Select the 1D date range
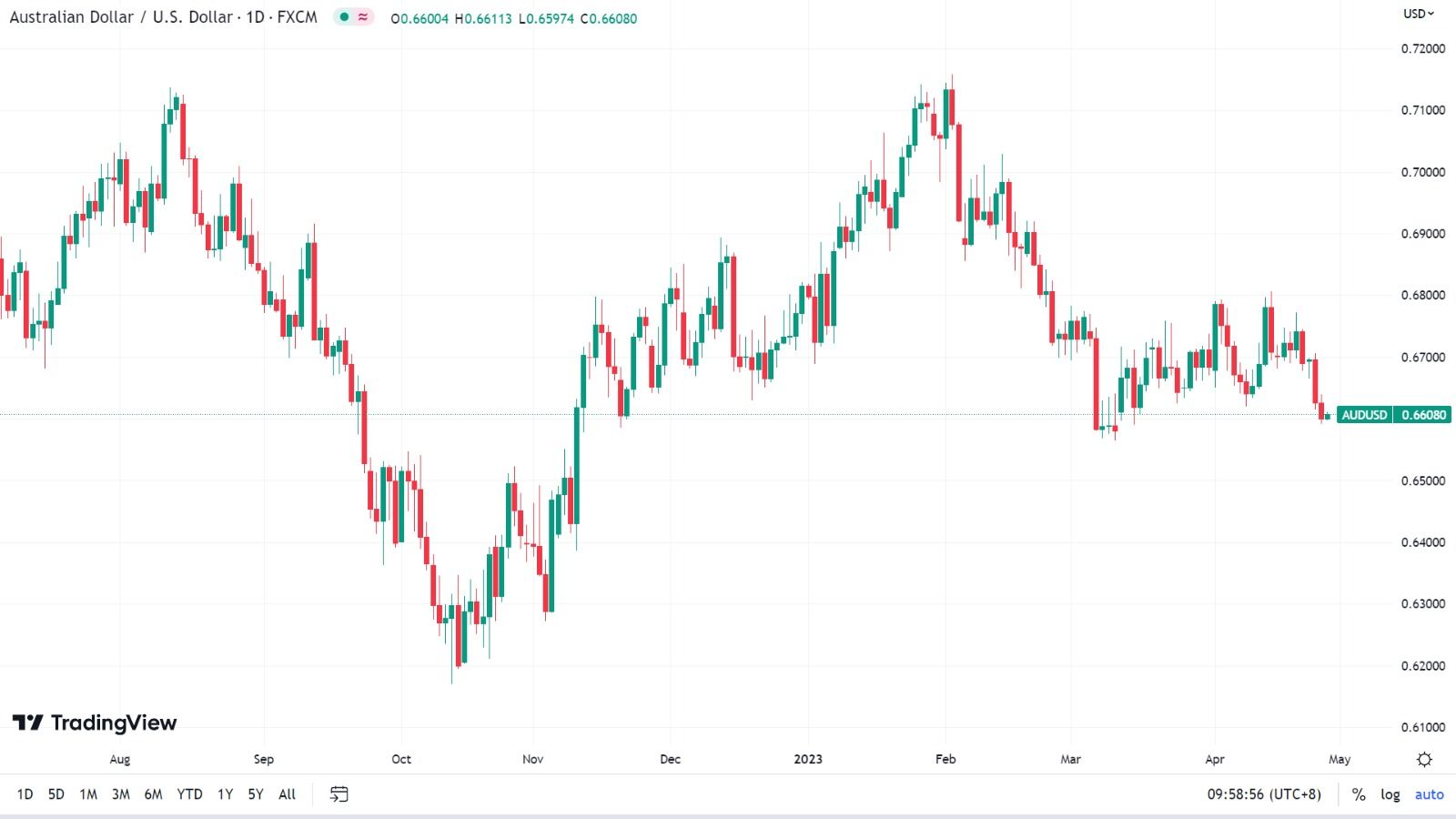 pyautogui.click(x=25, y=794)
